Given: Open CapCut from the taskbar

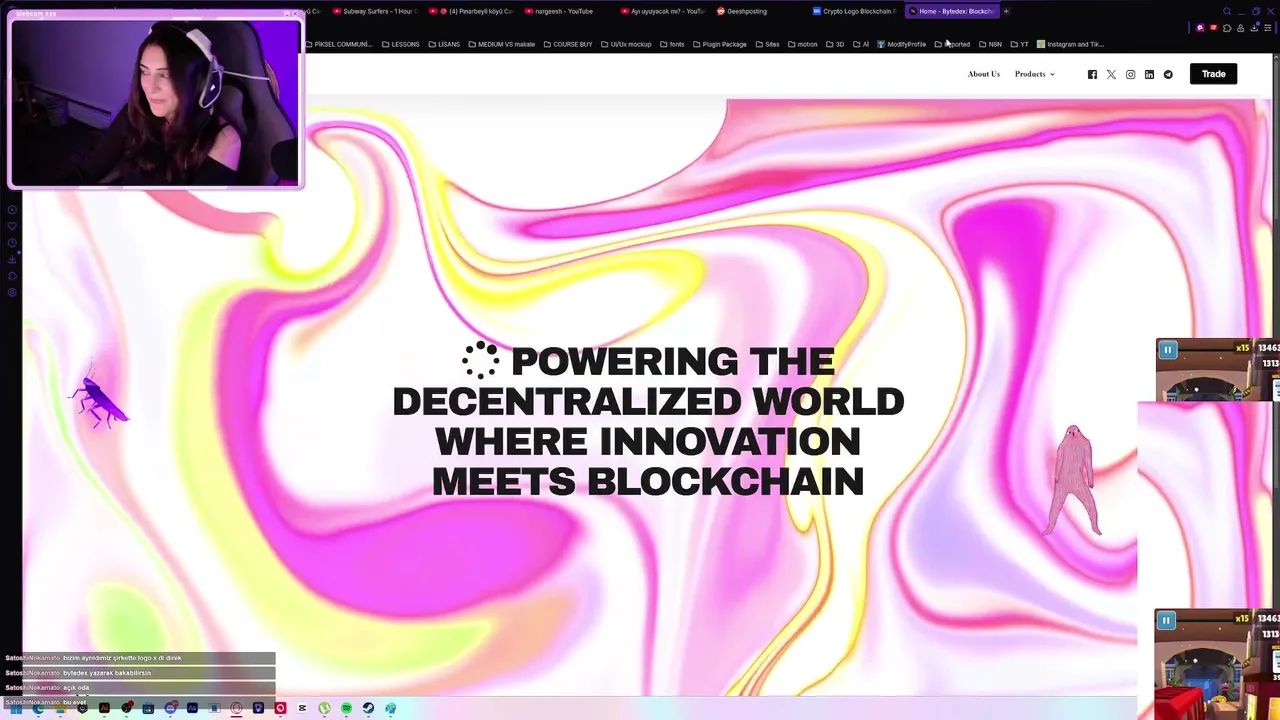Looking at the screenshot, I should (x=302, y=708).
